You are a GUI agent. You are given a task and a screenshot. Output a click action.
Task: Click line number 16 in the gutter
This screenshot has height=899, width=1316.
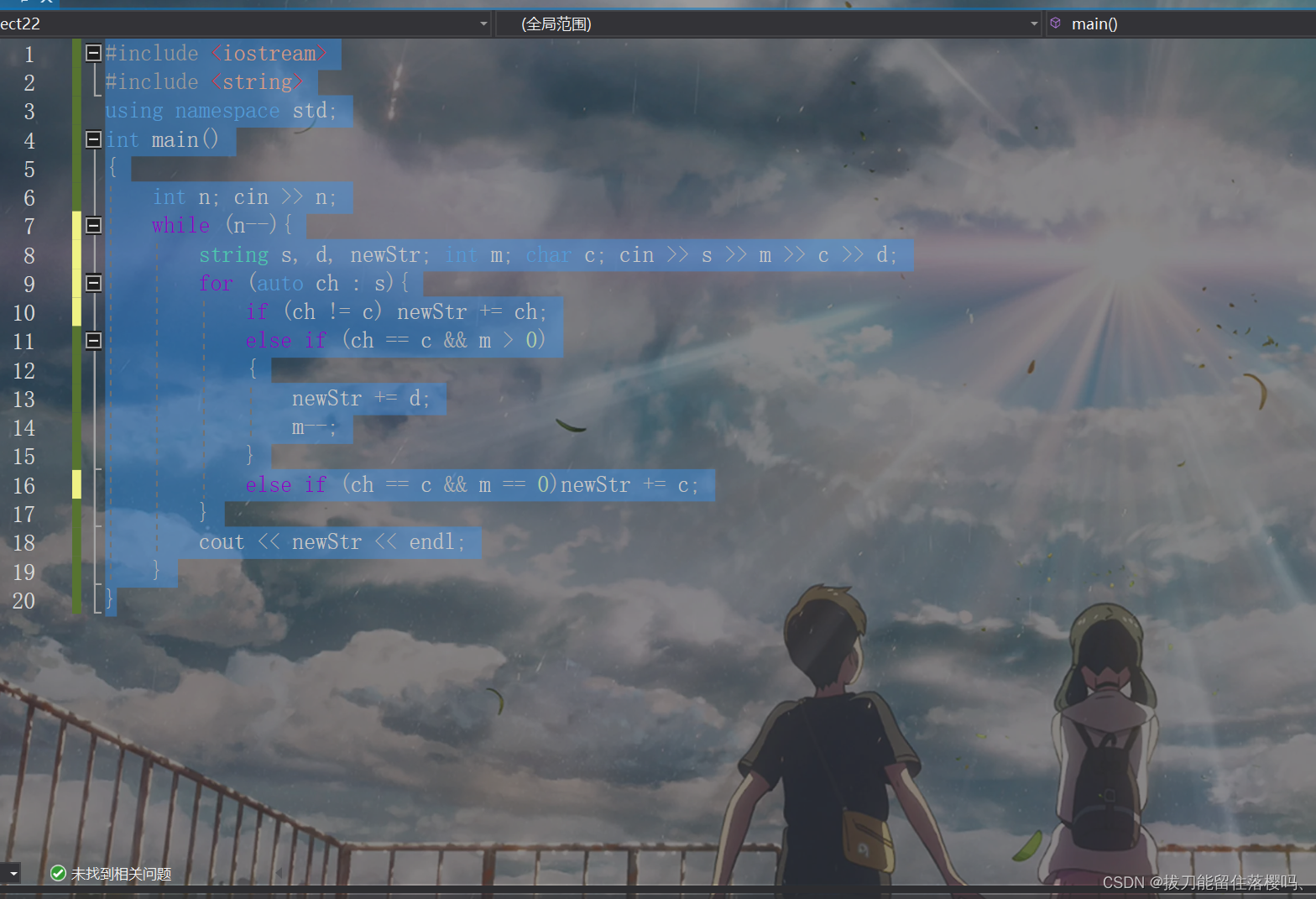click(x=23, y=486)
